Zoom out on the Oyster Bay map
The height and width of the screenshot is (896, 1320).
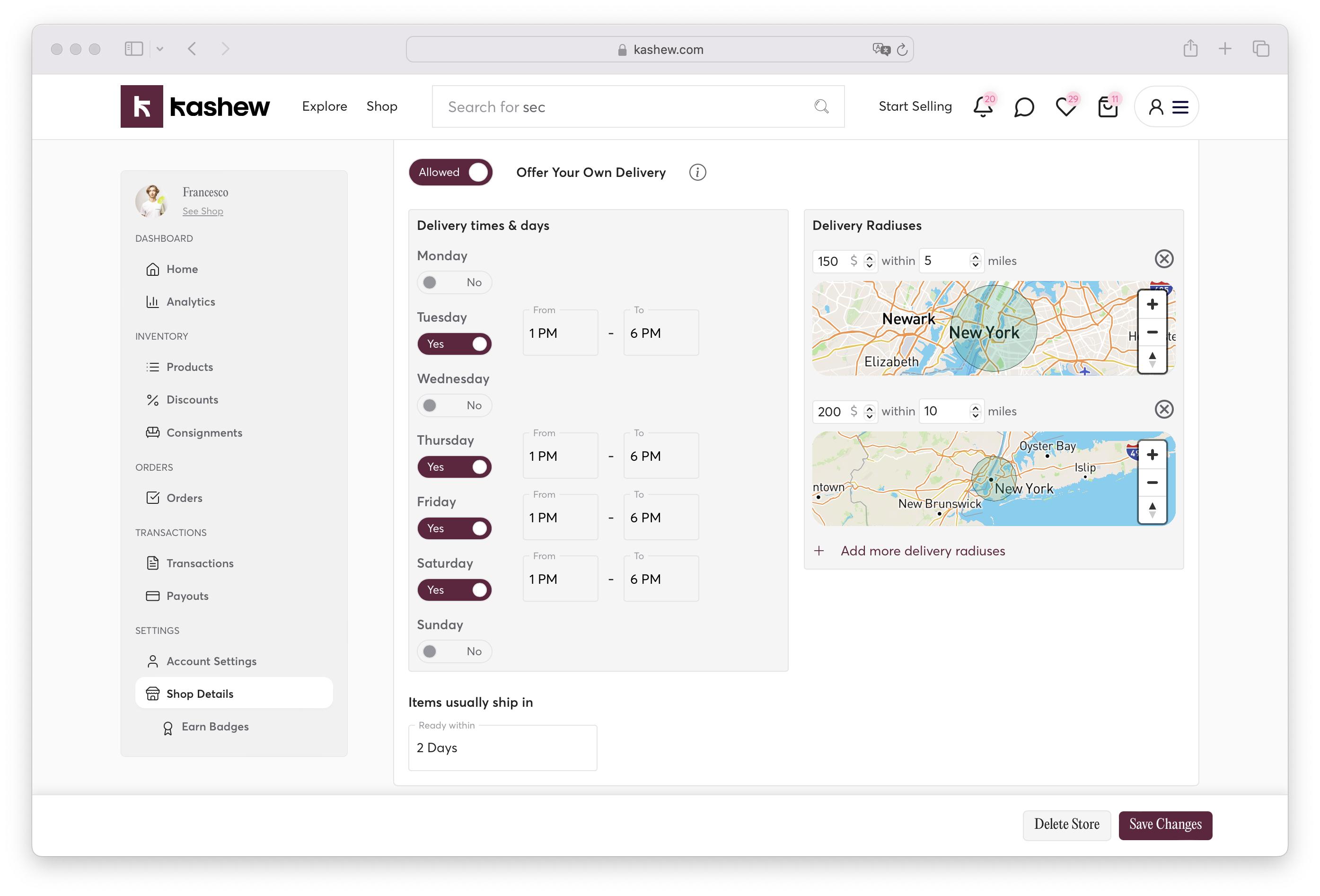pyautogui.click(x=1152, y=483)
